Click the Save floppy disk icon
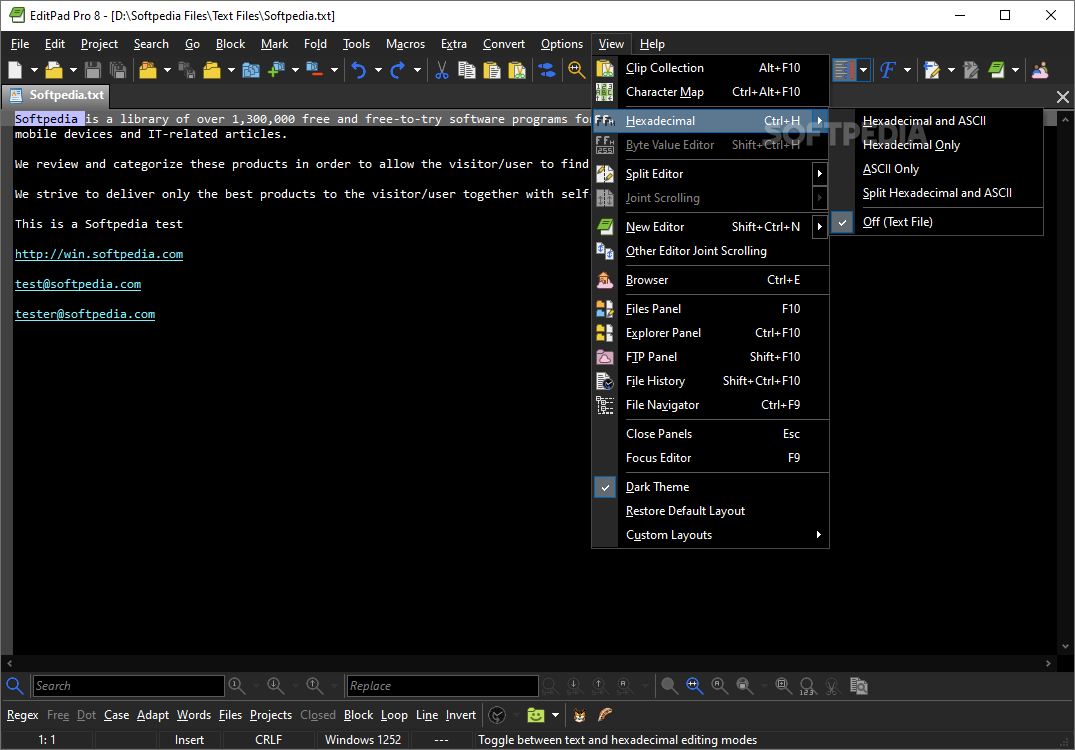Viewport: 1075px width, 750px height. (x=93, y=70)
